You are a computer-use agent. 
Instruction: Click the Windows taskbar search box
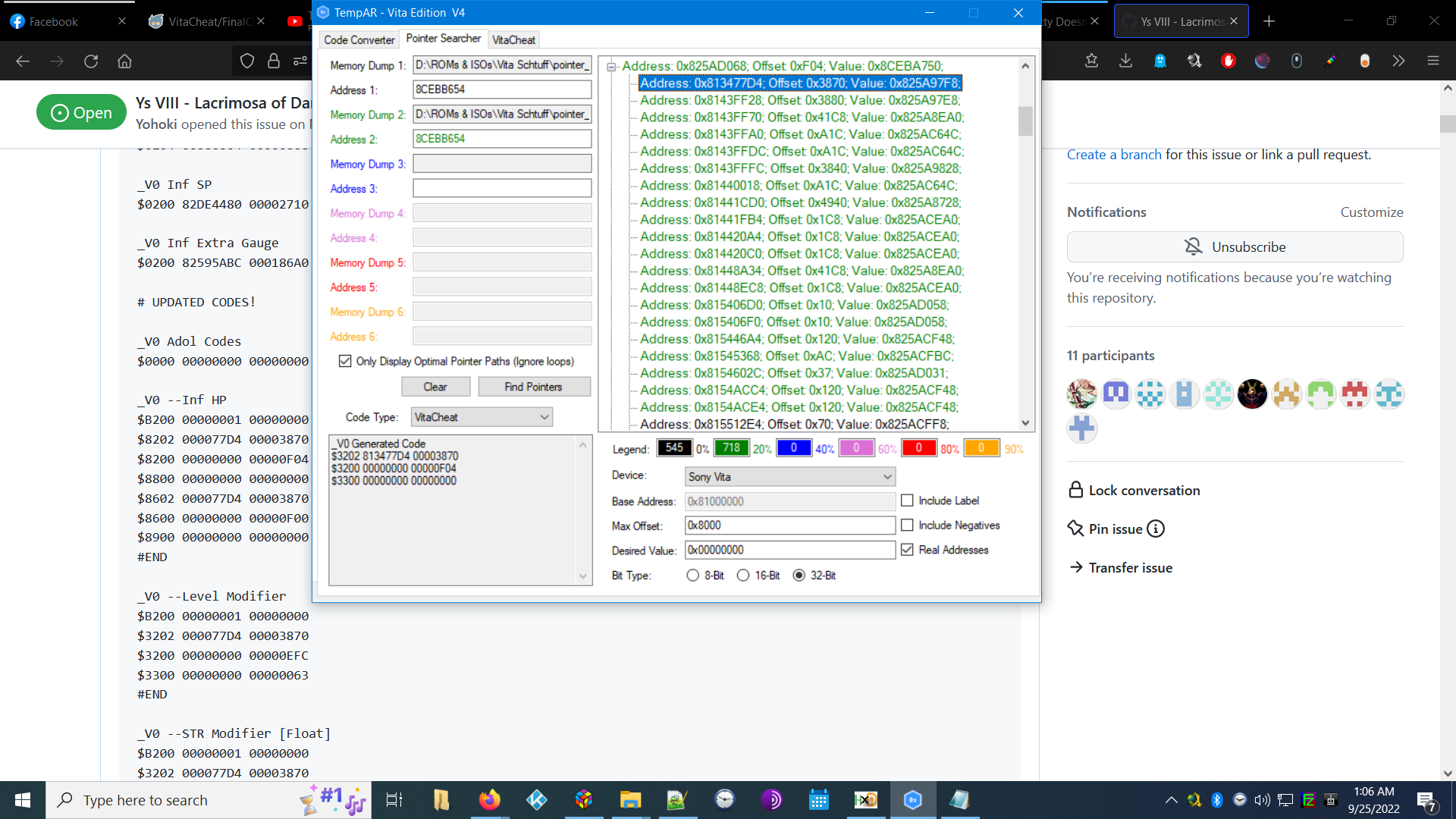coord(209,800)
